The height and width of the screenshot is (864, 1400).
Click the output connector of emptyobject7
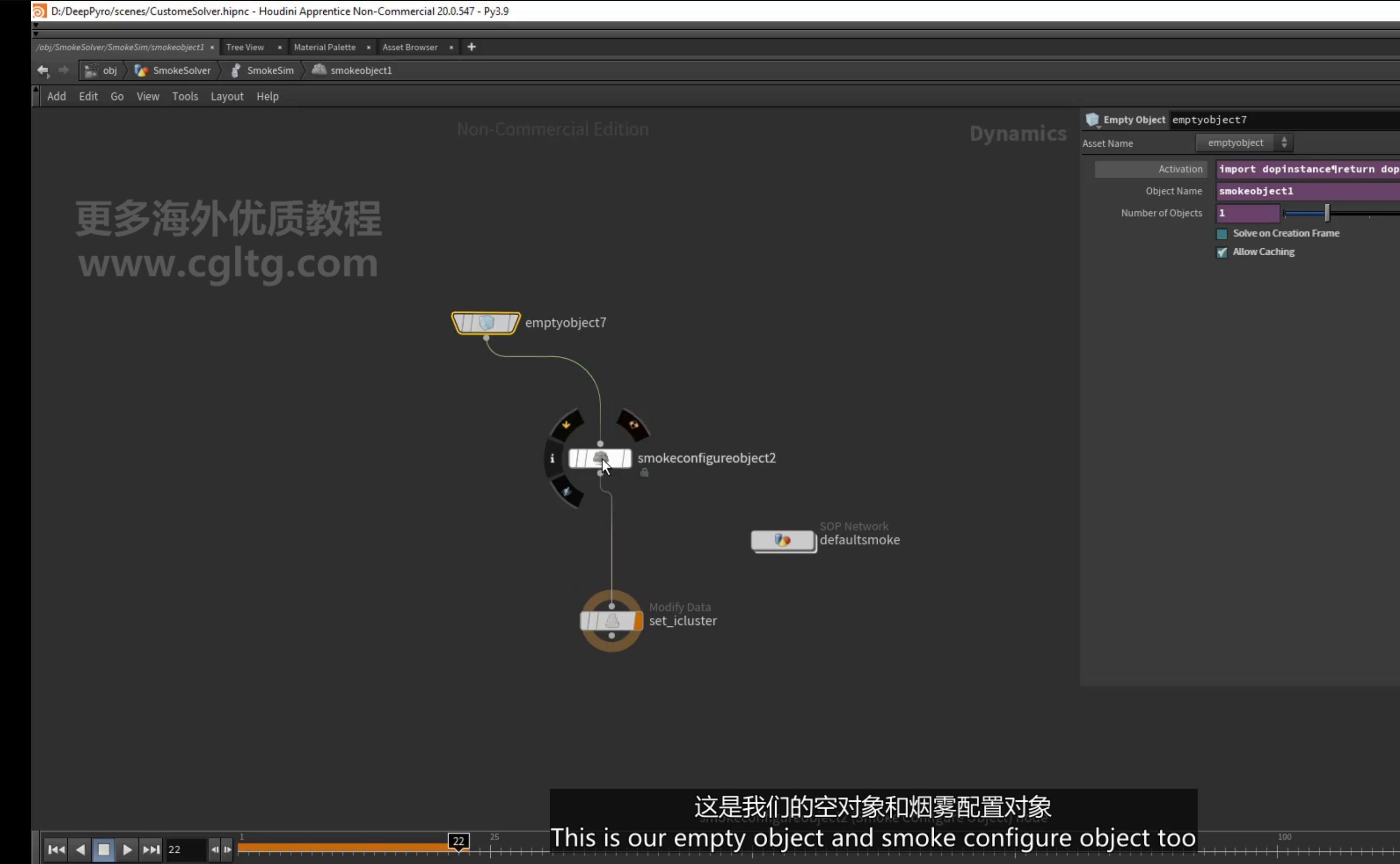coord(486,338)
